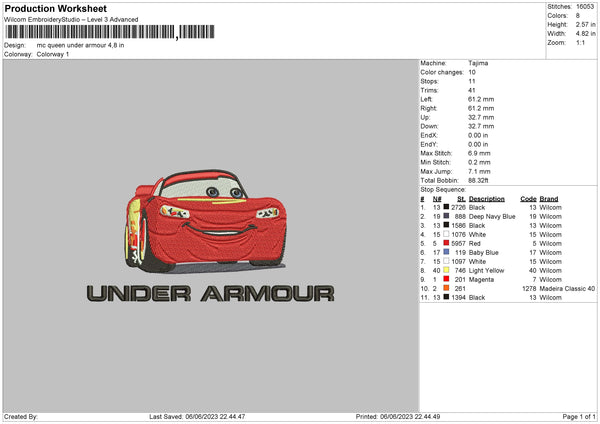Click the 'Description' column header
Viewport: 600px width, 424px height.
point(487,199)
